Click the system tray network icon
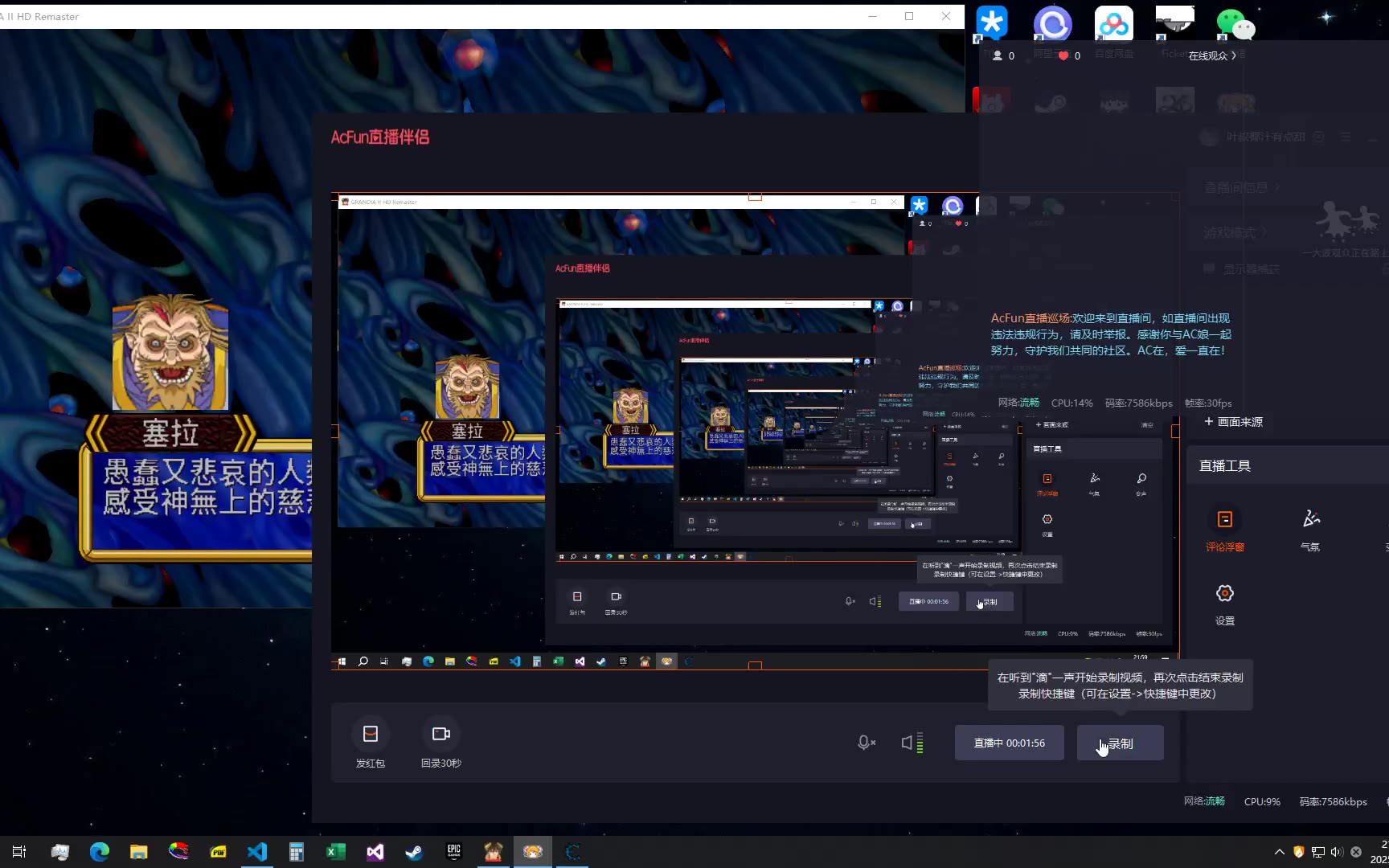 [x=1318, y=852]
